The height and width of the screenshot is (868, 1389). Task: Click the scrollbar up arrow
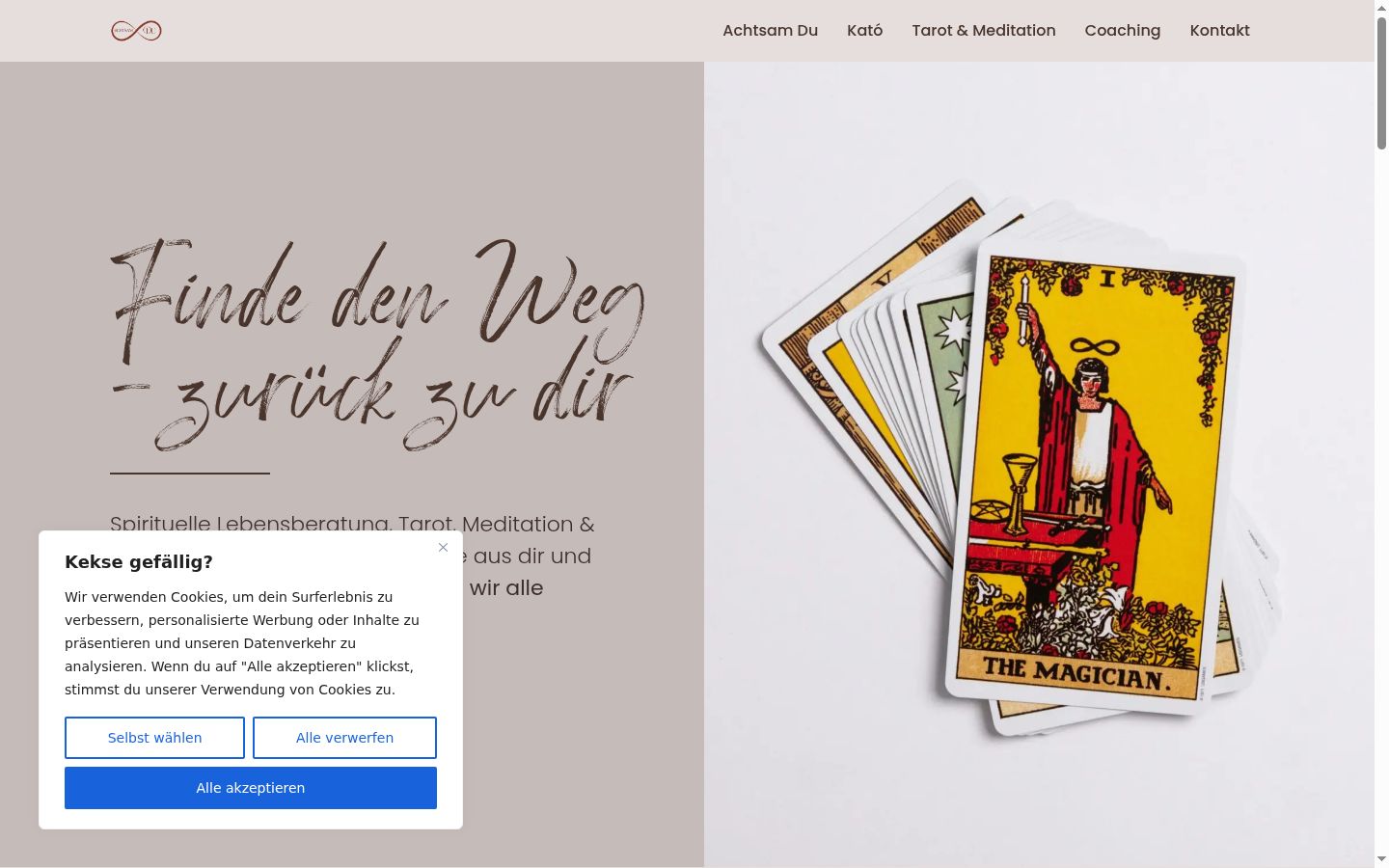[x=1381, y=7]
